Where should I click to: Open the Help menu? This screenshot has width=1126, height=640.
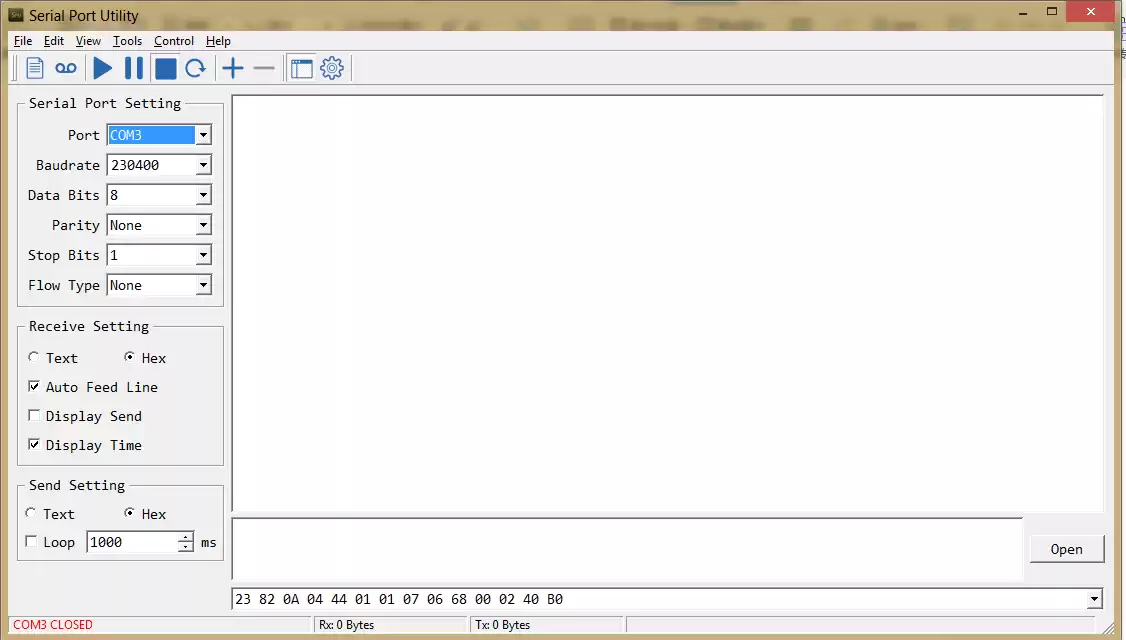218,41
